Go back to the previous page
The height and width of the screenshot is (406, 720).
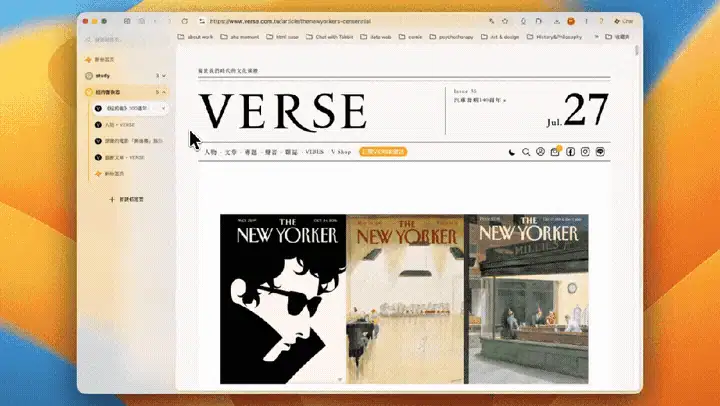[155, 21]
